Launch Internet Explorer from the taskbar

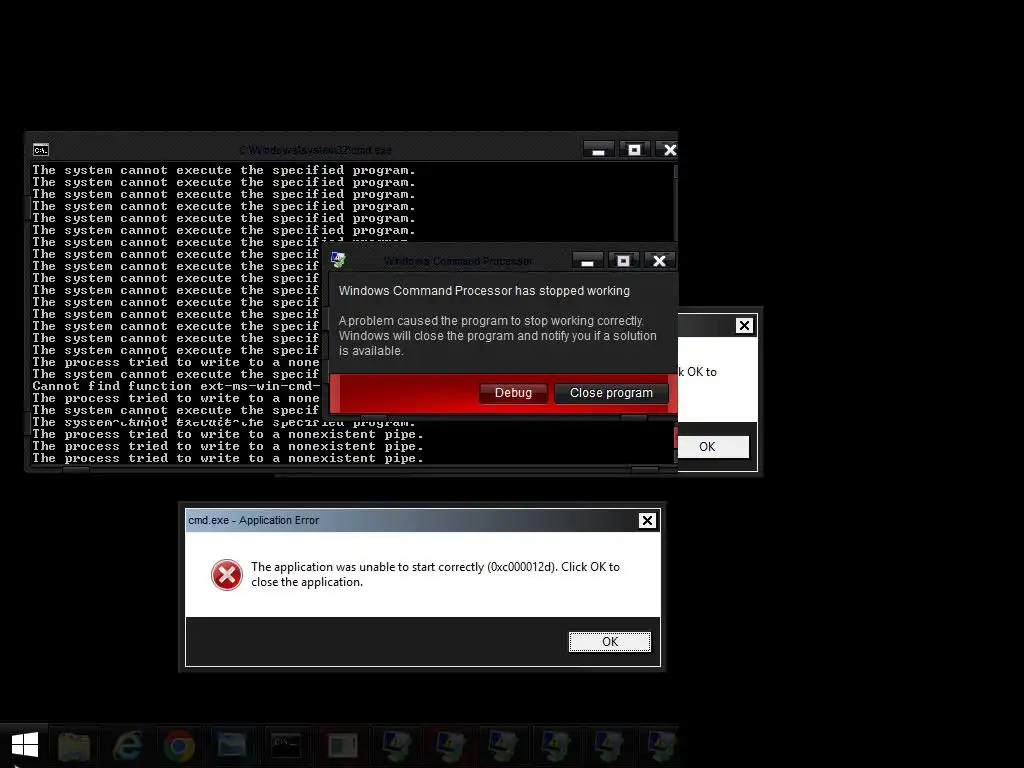pyautogui.click(x=127, y=746)
